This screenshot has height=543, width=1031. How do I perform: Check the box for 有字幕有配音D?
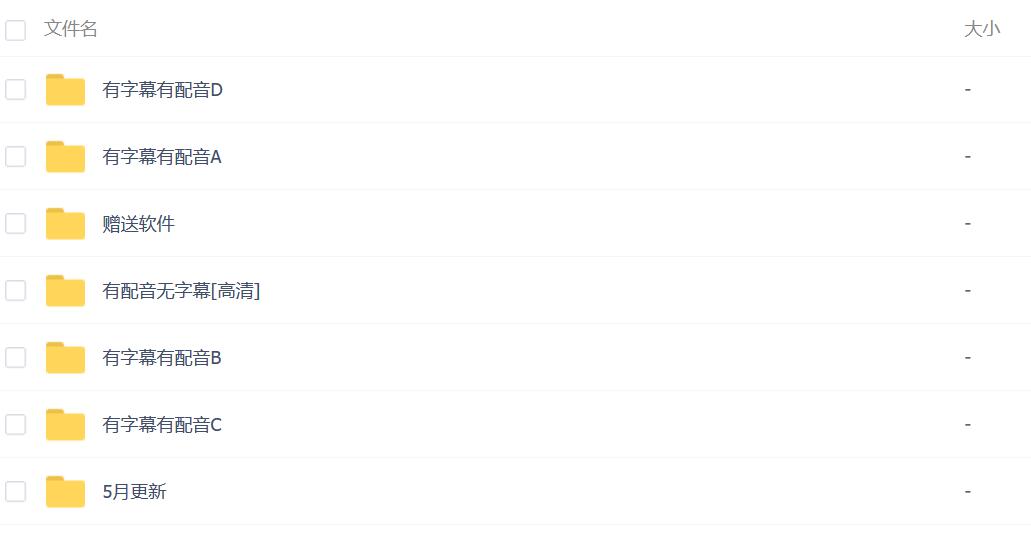[x=16, y=89]
